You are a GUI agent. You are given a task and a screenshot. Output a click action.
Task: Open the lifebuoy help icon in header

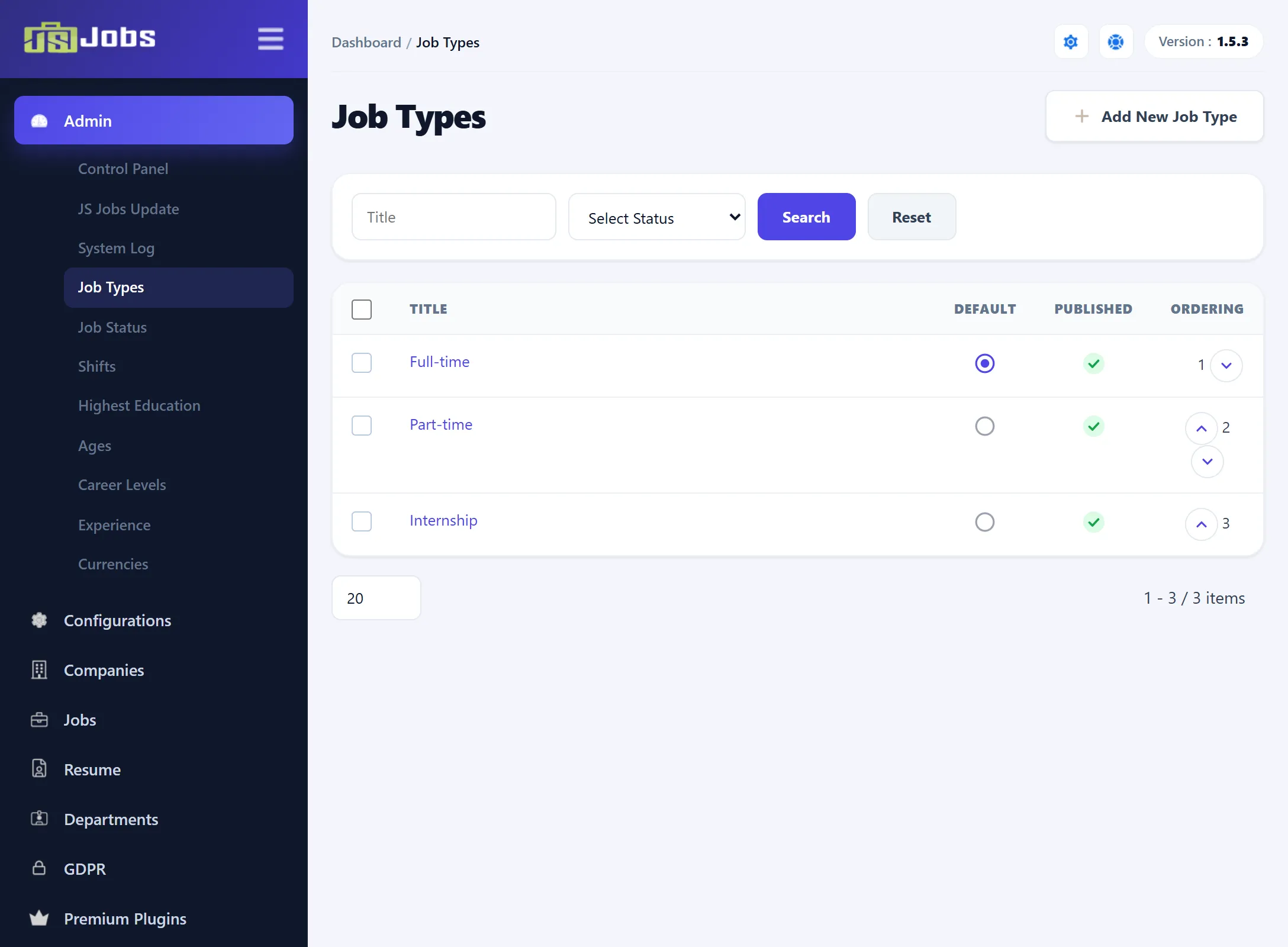tap(1116, 42)
